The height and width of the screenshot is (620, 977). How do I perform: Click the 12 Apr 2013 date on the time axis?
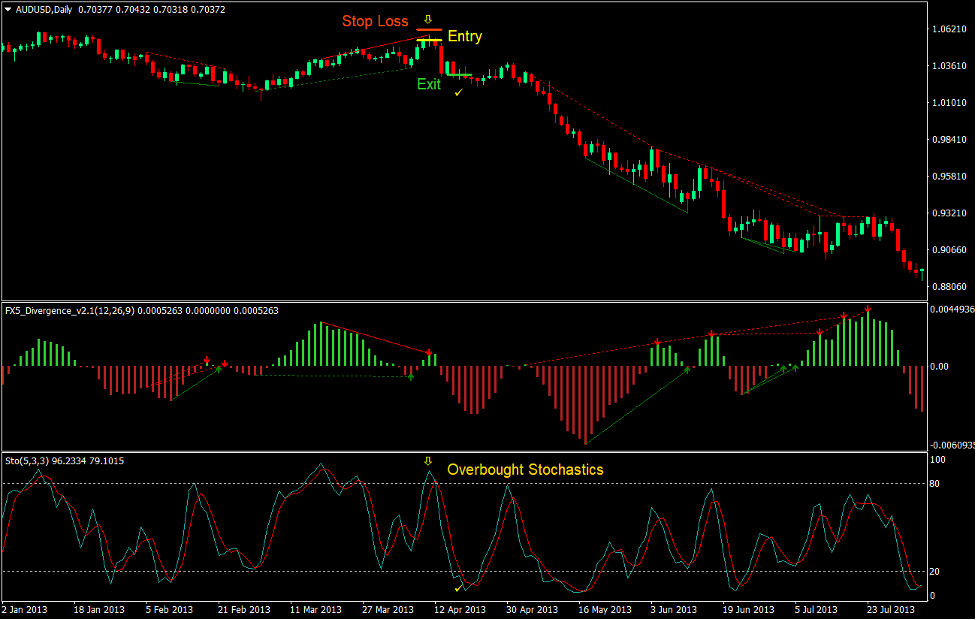pyautogui.click(x=461, y=609)
